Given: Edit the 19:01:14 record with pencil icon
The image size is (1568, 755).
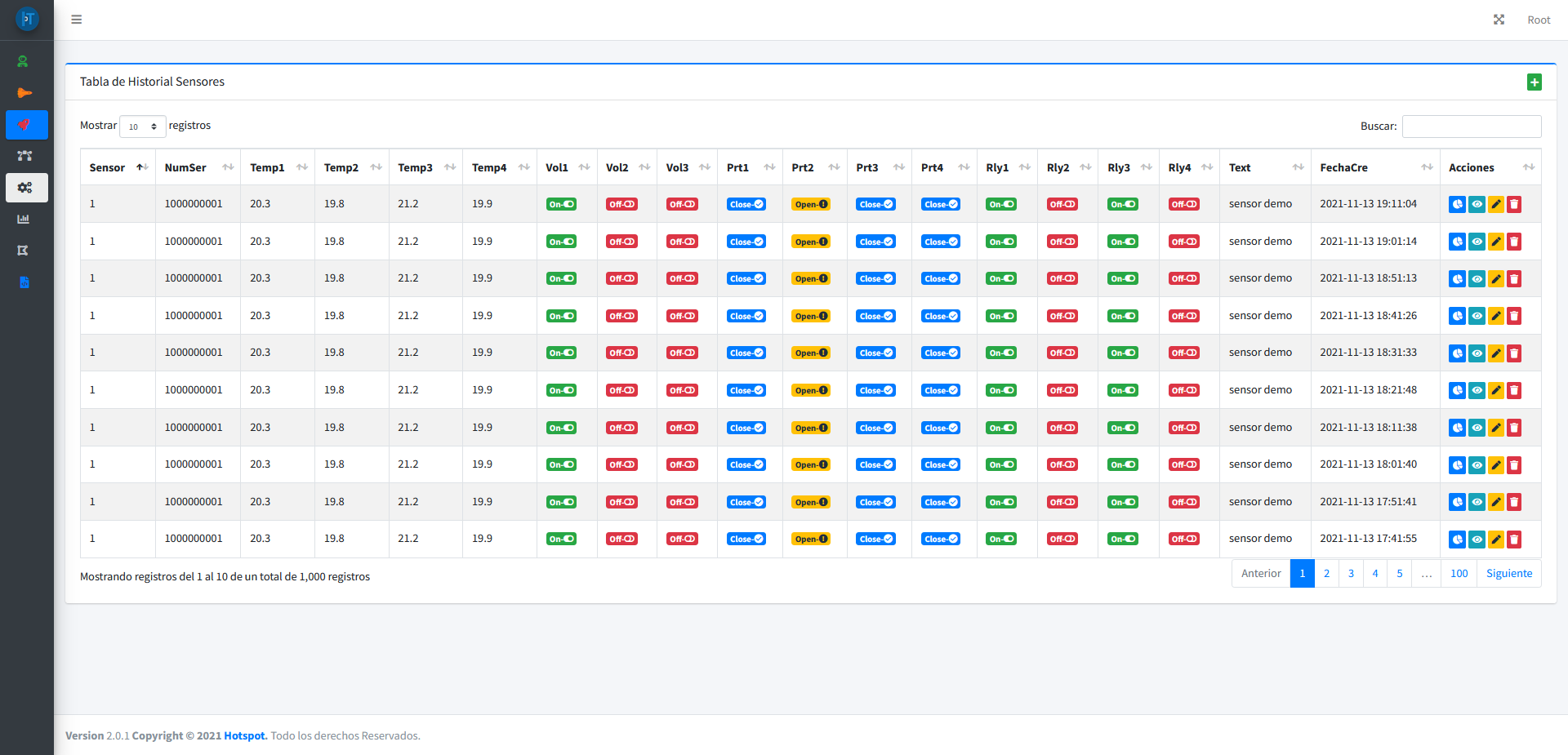Looking at the screenshot, I should tap(1495, 242).
